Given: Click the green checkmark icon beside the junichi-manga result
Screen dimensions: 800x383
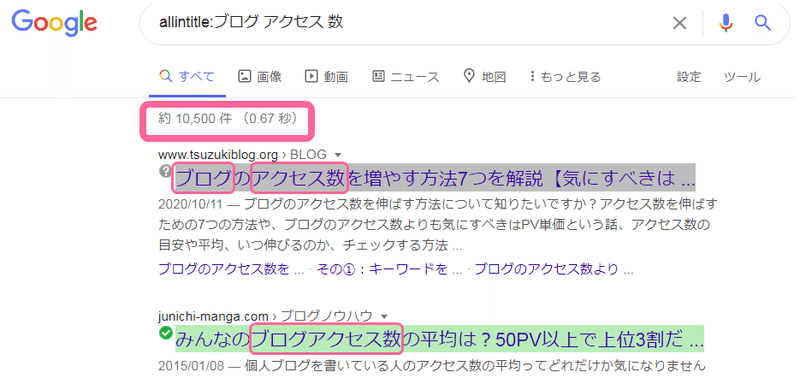Looking at the screenshot, I should (165, 333).
